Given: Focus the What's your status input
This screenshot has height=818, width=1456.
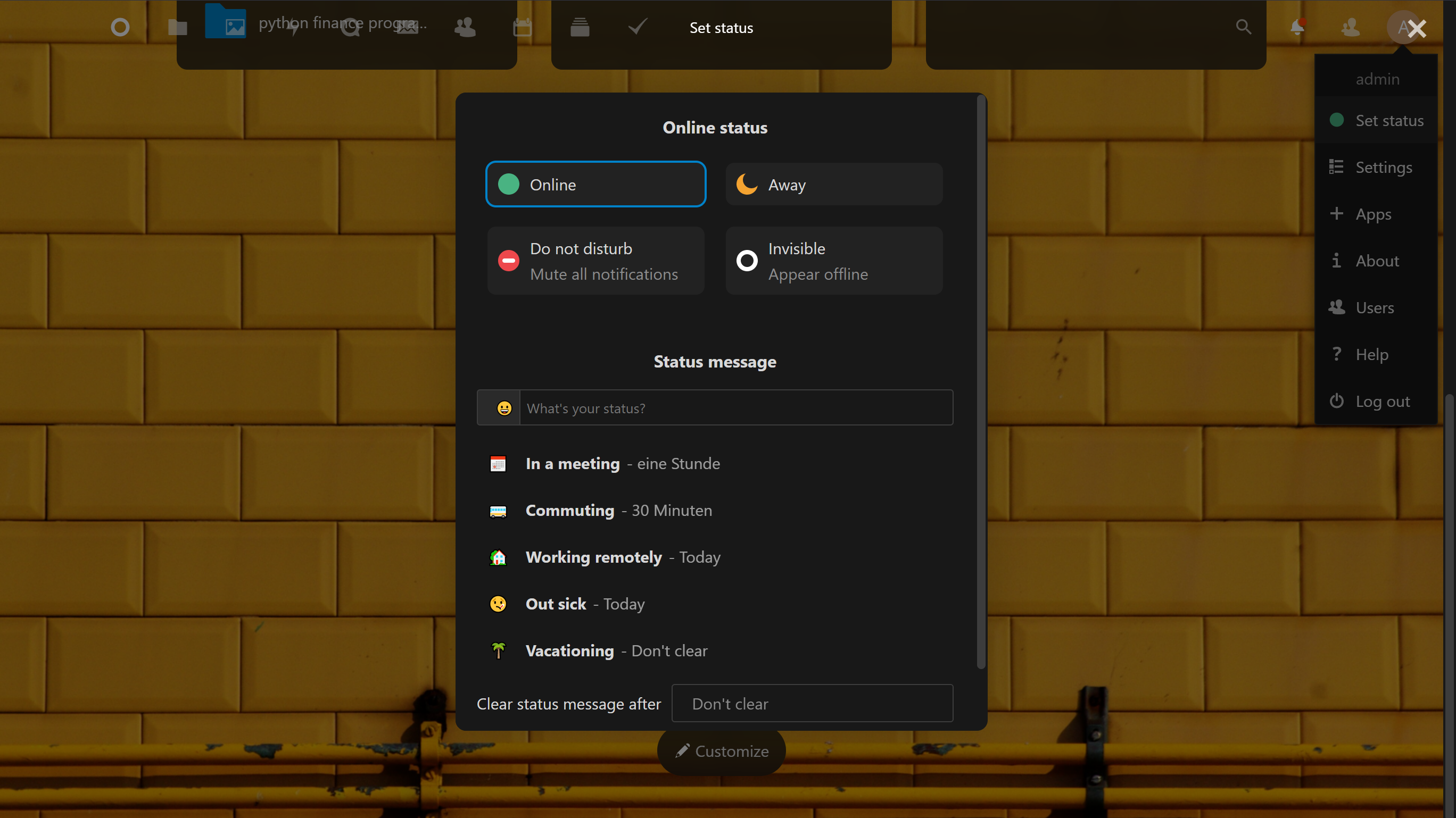Looking at the screenshot, I should click(735, 408).
